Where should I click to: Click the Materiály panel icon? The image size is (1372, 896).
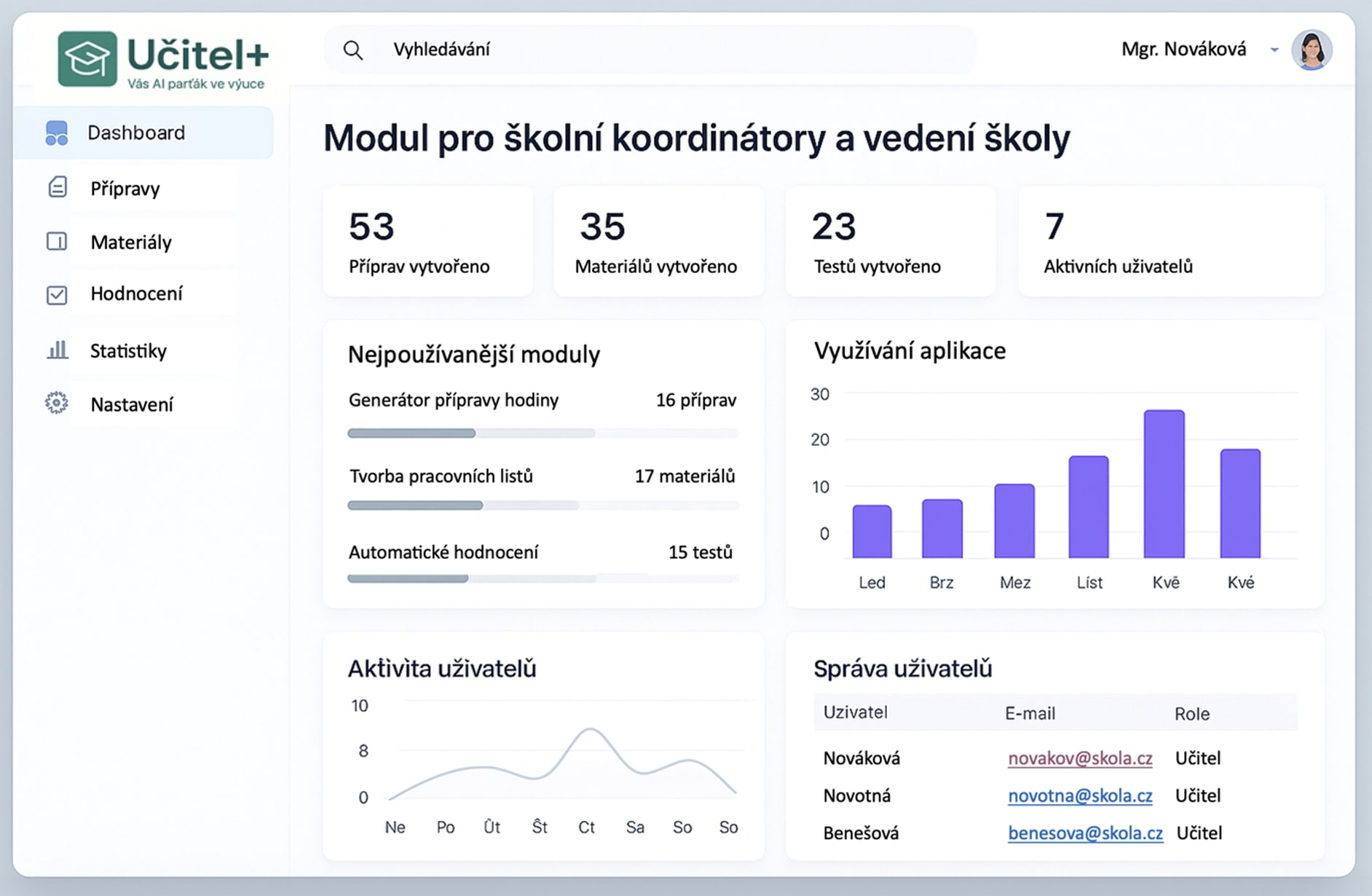[x=57, y=242]
